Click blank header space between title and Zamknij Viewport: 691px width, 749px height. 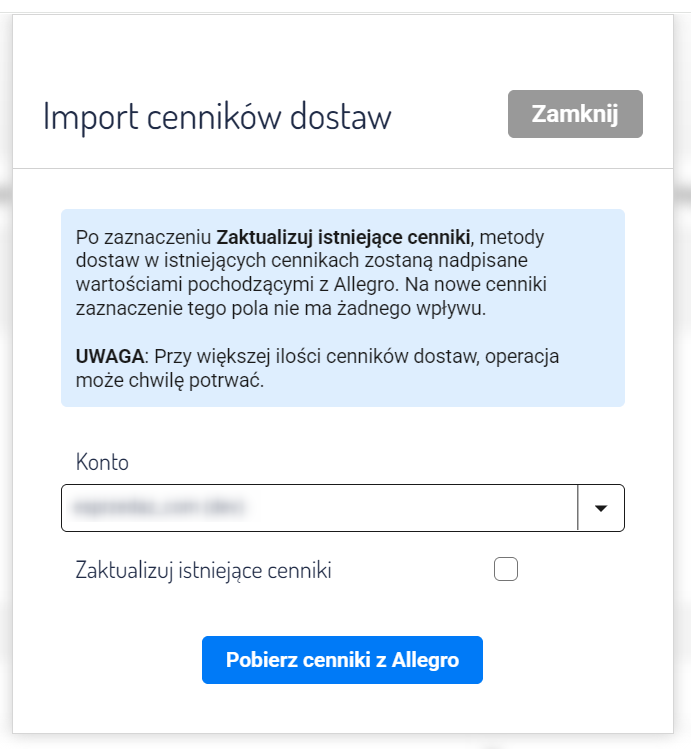tap(449, 115)
